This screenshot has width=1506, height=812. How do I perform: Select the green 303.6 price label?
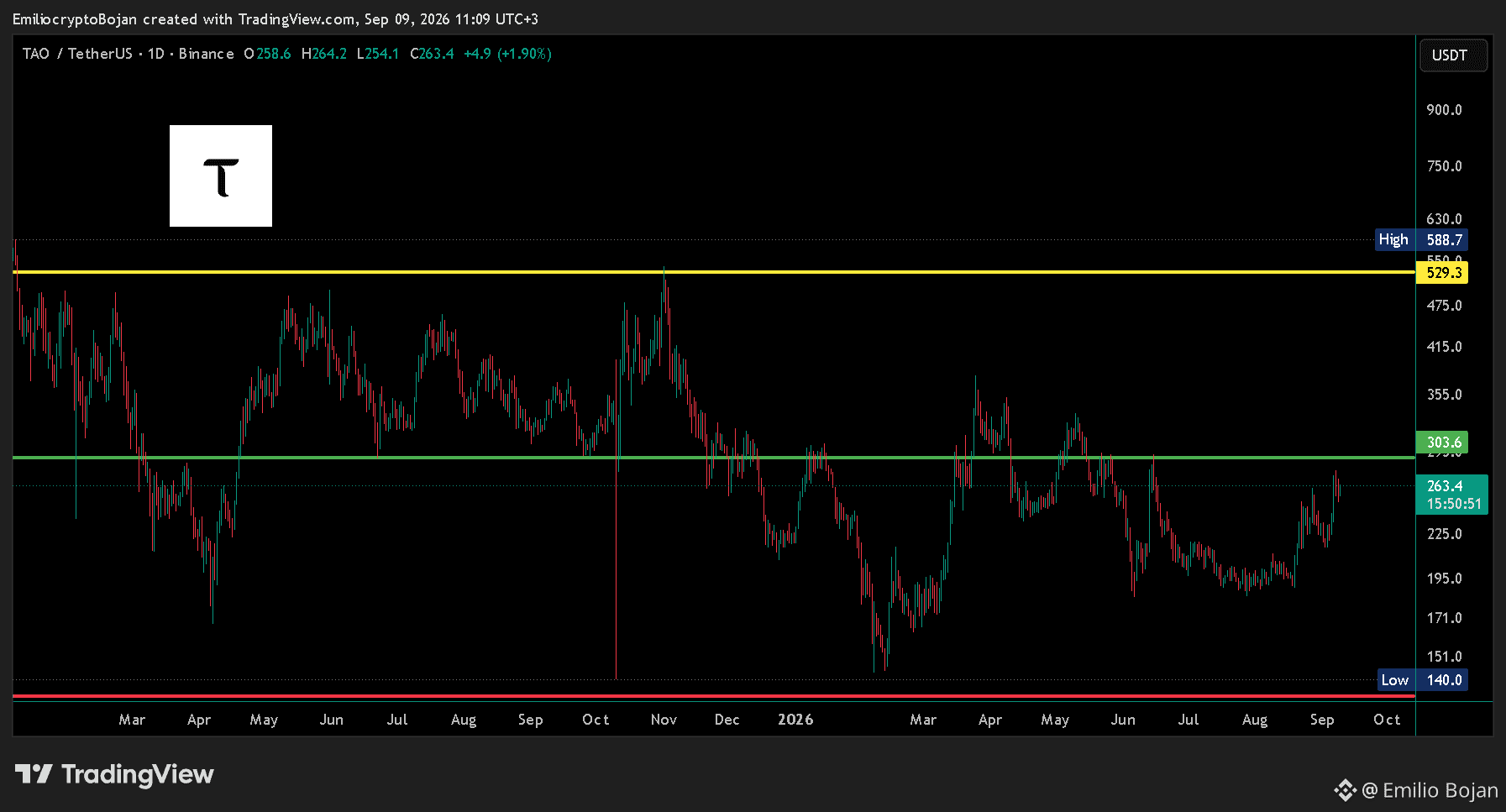[1442, 442]
